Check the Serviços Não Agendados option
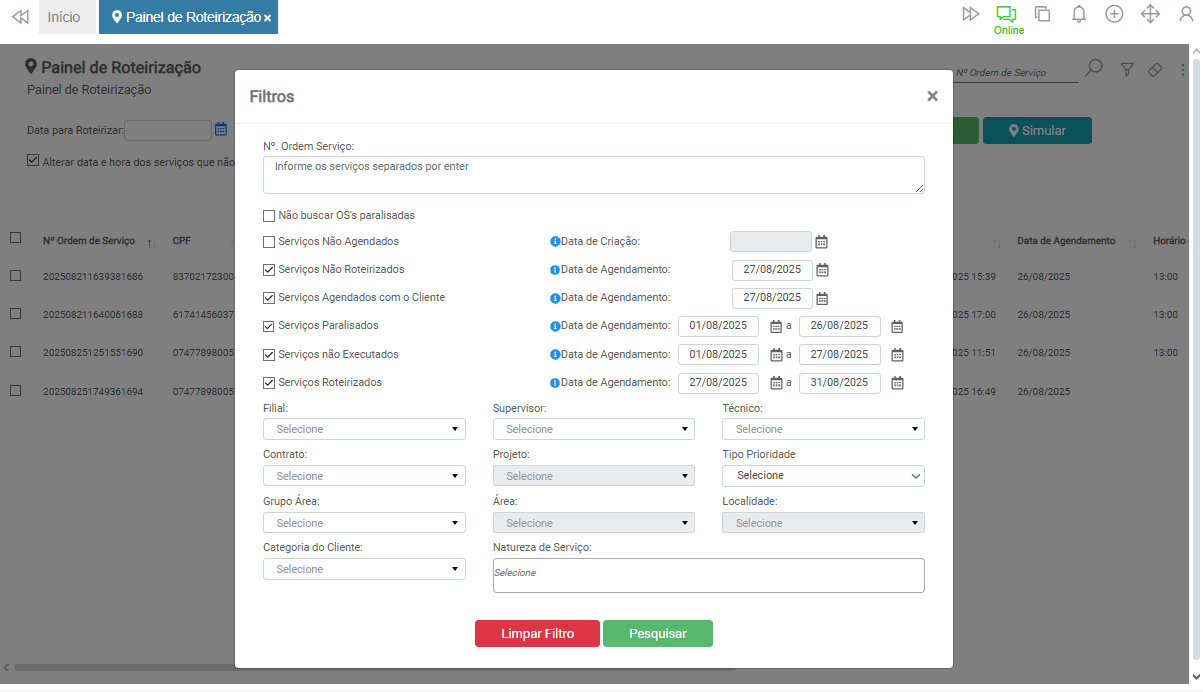The image size is (1203, 692). coord(269,242)
